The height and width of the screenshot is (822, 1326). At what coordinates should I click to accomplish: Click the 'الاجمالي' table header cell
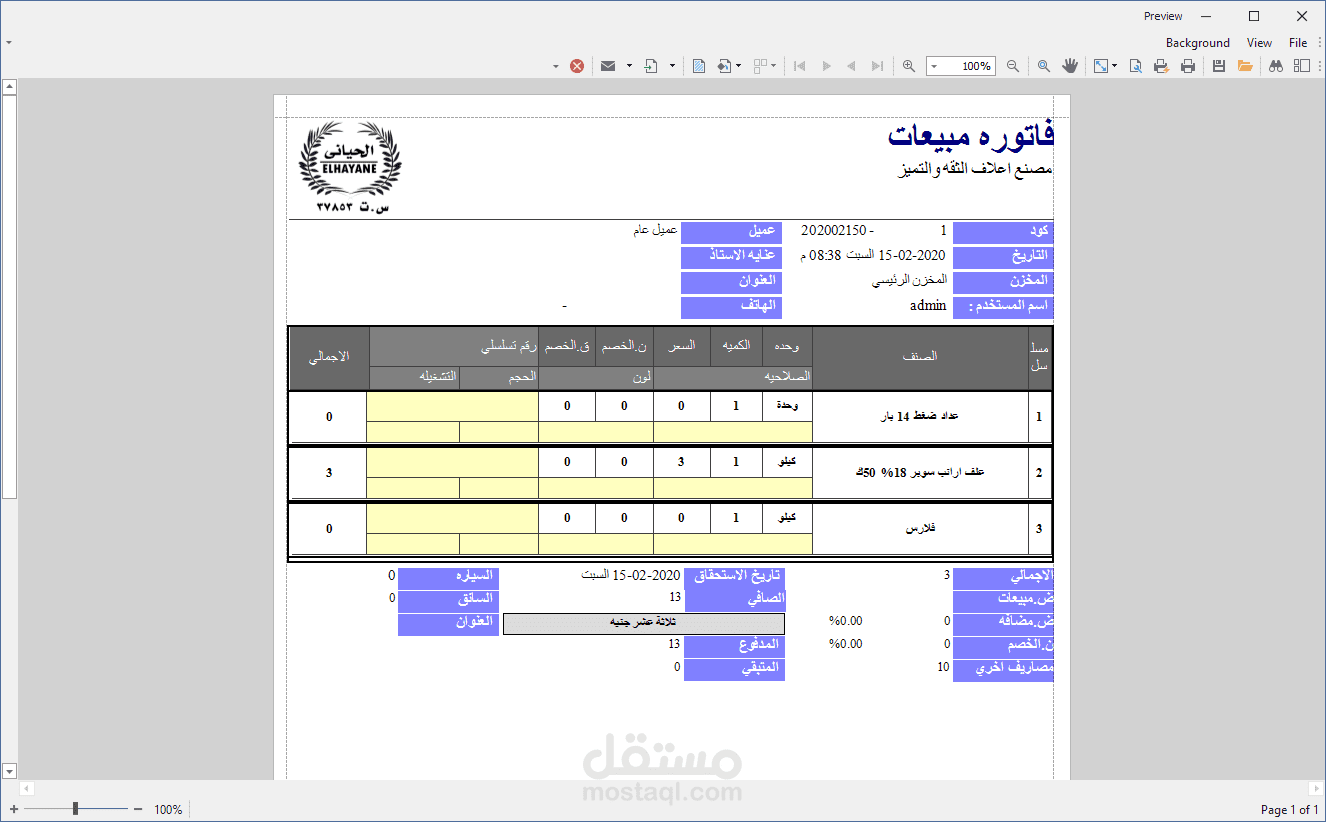329,357
